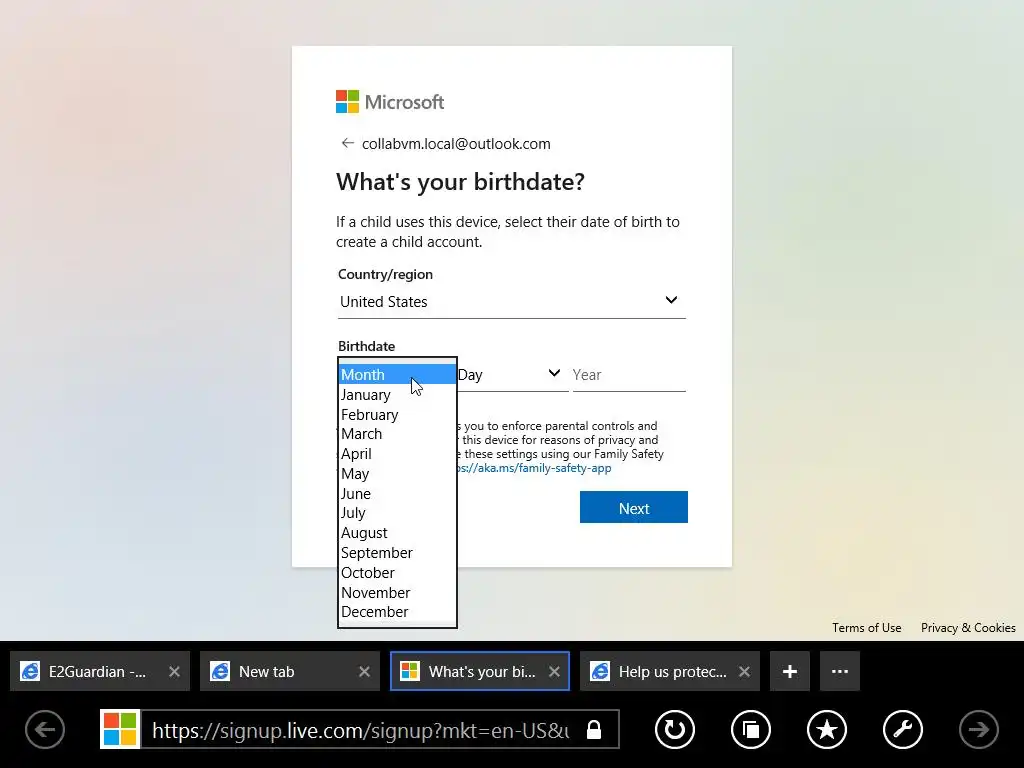Click the "What's your birthdate?" heading
The image size is (1024, 768).
coord(460,182)
